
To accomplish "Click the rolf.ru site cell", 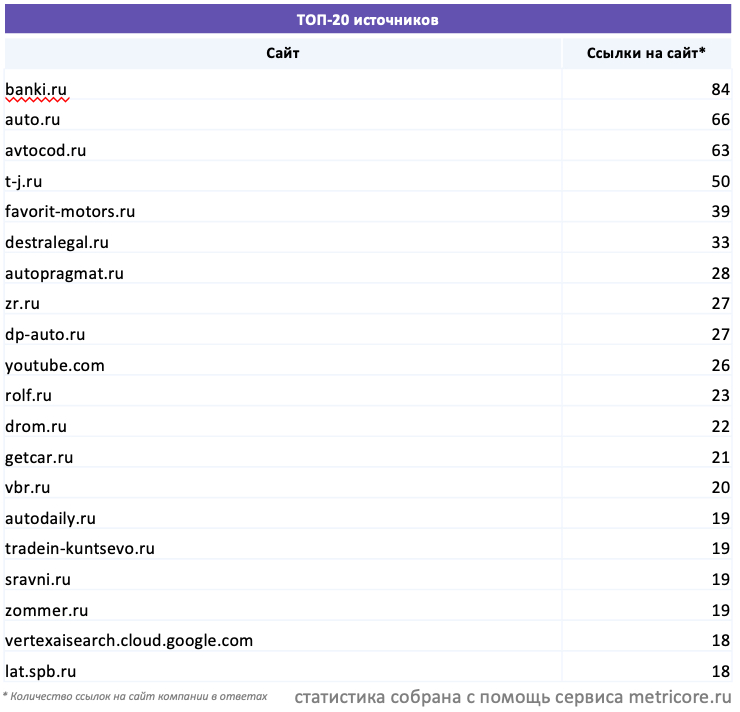I will coord(29,396).
